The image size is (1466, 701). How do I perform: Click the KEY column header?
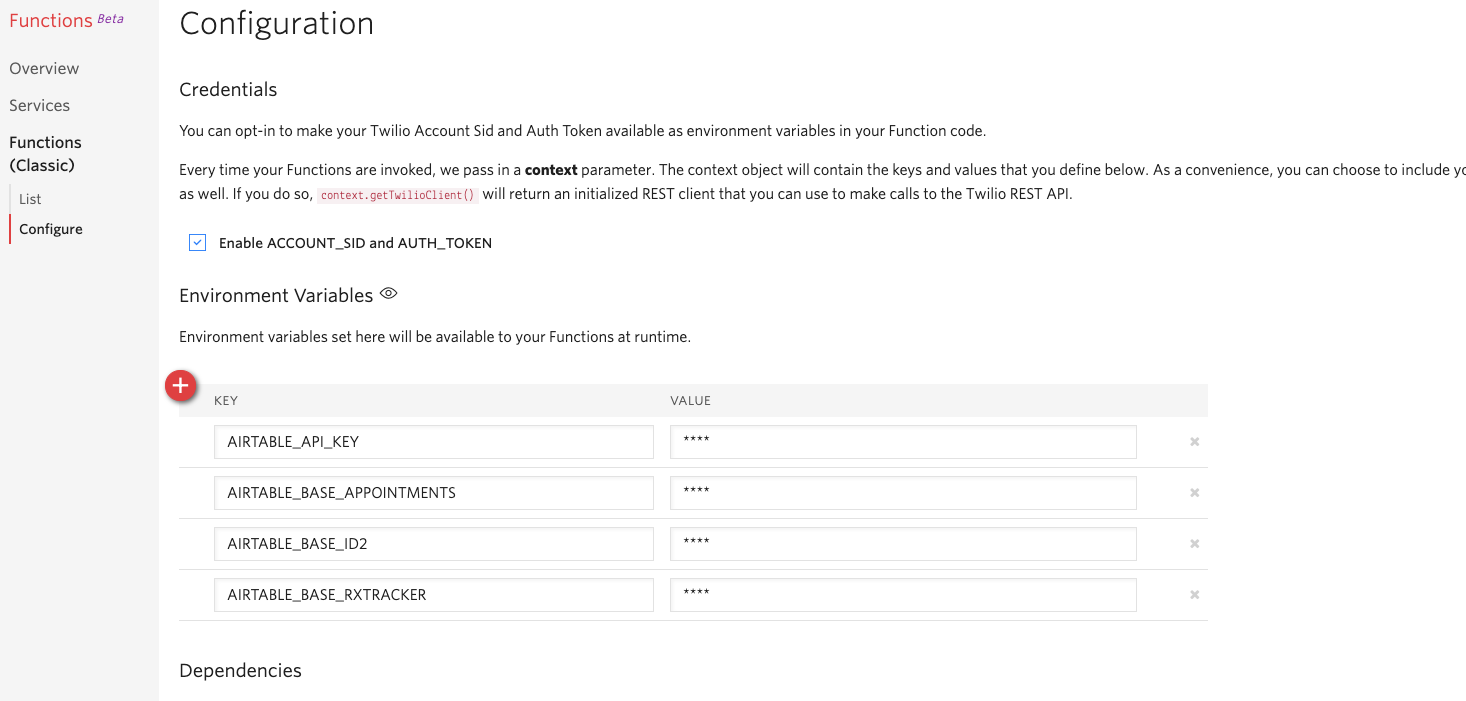pyautogui.click(x=226, y=400)
